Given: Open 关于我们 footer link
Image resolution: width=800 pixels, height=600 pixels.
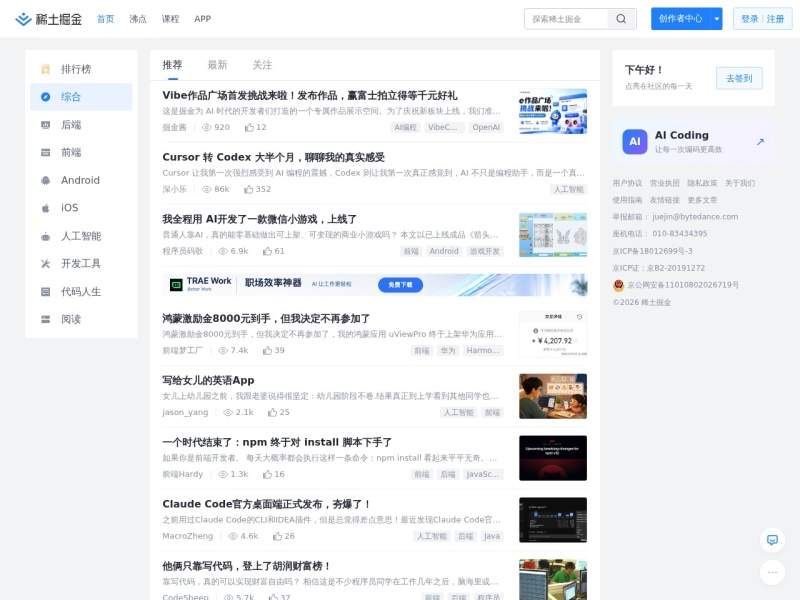Looking at the screenshot, I should pyautogui.click(x=740, y=183).
